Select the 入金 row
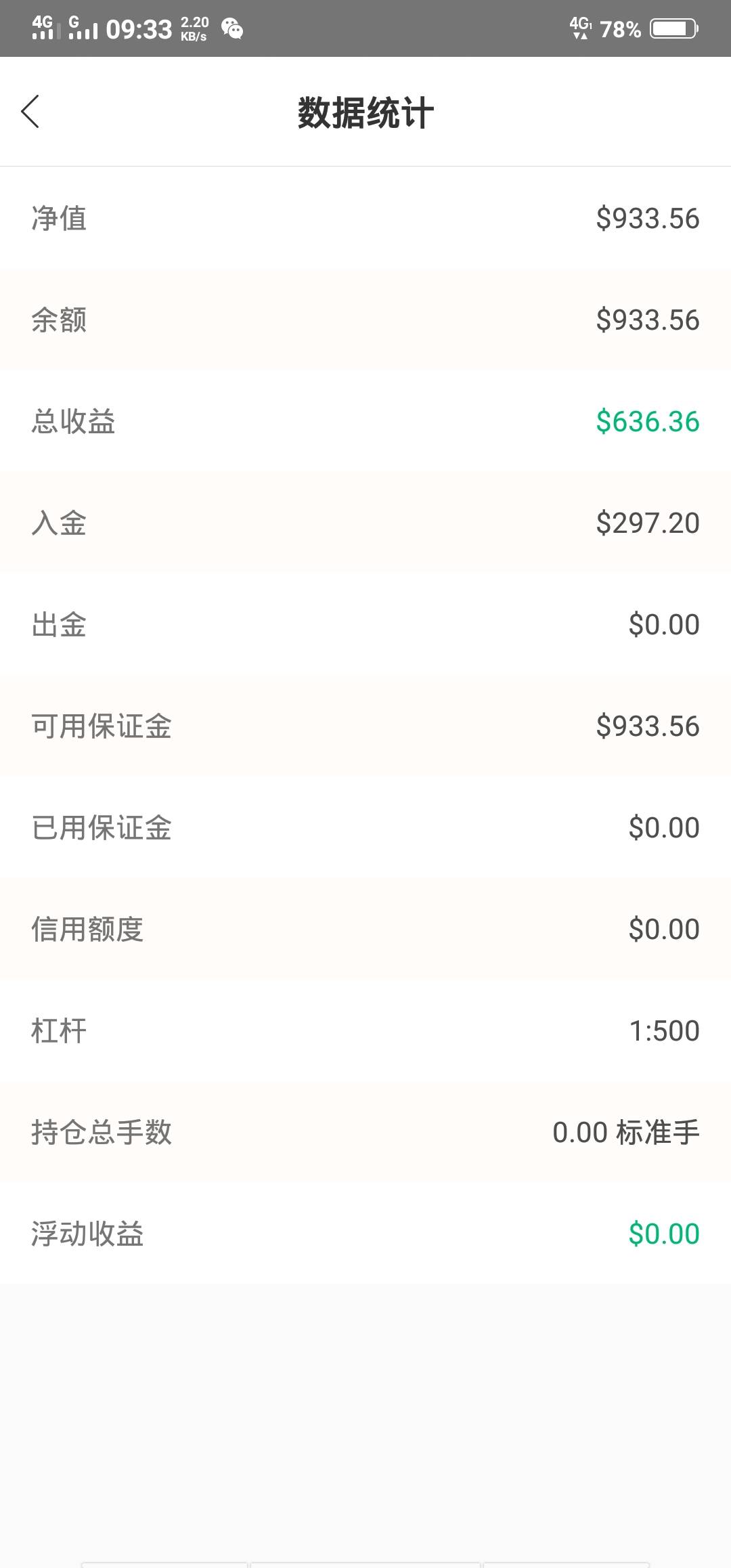 pyautogui.click(x=365, y=523)
